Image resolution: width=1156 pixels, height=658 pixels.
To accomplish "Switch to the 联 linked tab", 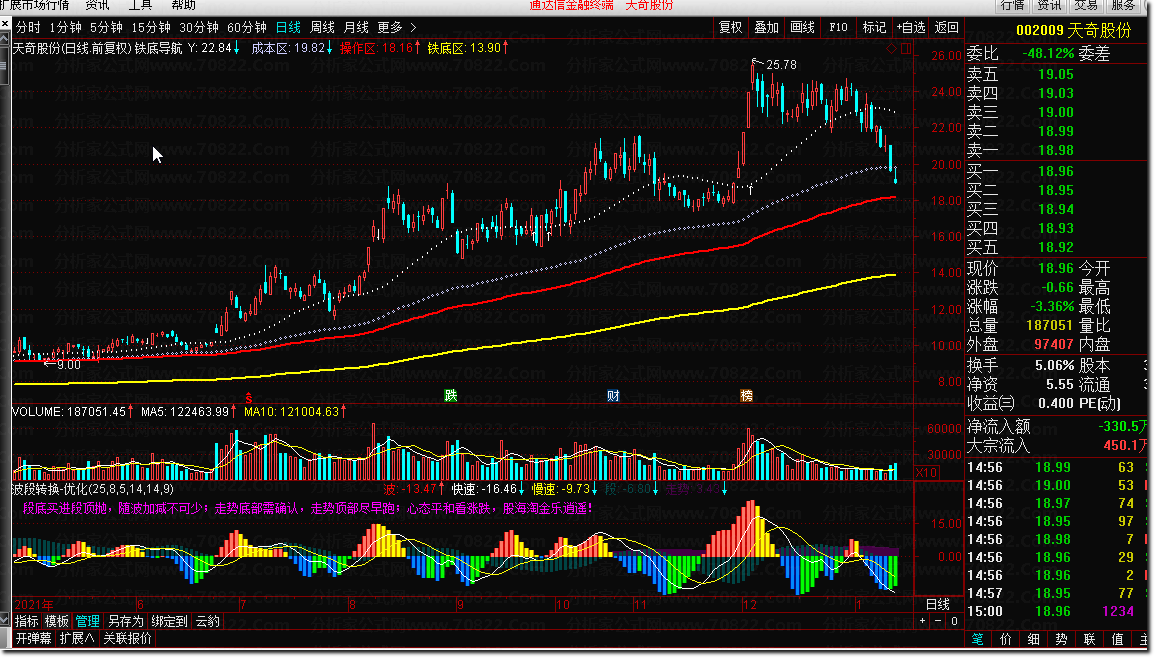I will coord(1090,639).
